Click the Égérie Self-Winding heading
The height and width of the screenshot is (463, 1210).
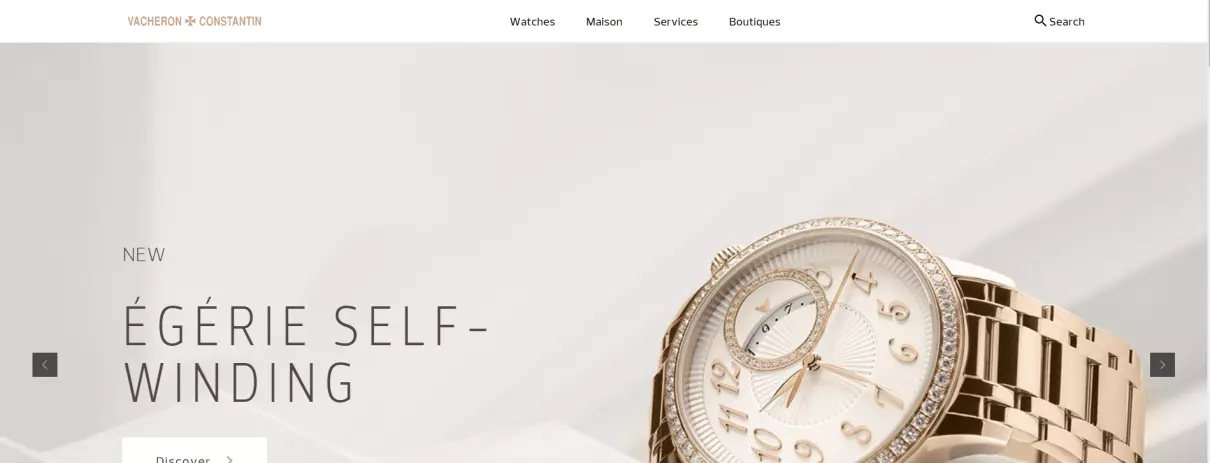point(307,354)
